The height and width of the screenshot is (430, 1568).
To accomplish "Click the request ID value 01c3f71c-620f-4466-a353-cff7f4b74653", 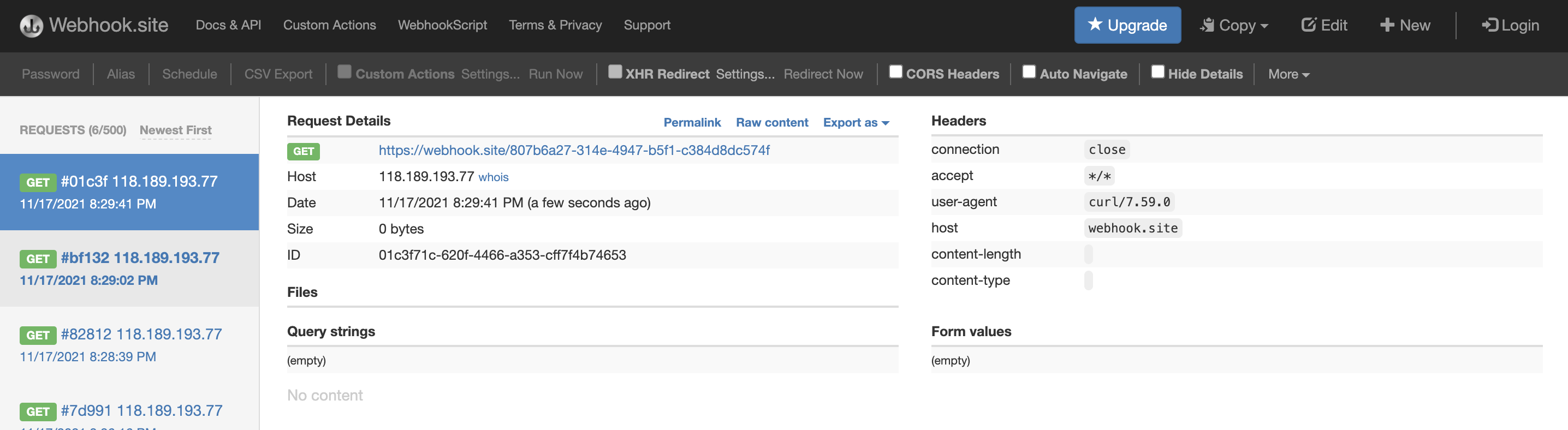I will [502, 255].
